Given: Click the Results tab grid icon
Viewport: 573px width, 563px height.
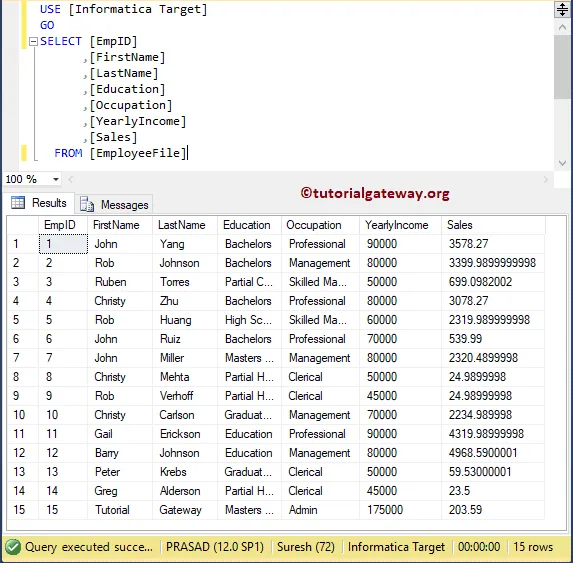Looking at the screenshot, I should click(18, 202).
